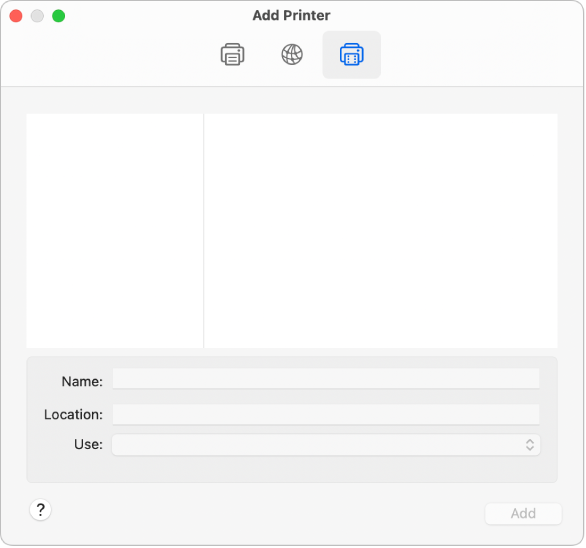Click the gray minimize window button
This screenshot has width=586, height=548.
coord(37,16)
